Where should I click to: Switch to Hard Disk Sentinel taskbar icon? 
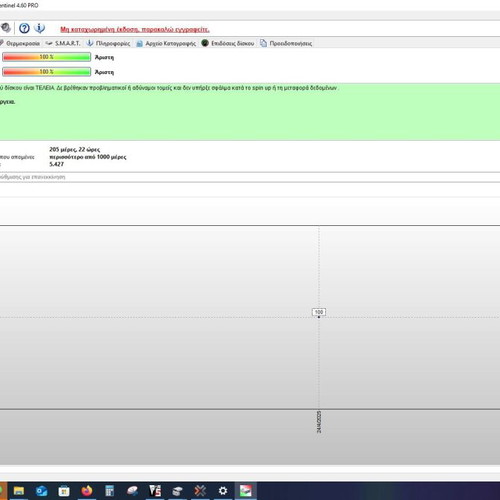[x=246, y=491]
